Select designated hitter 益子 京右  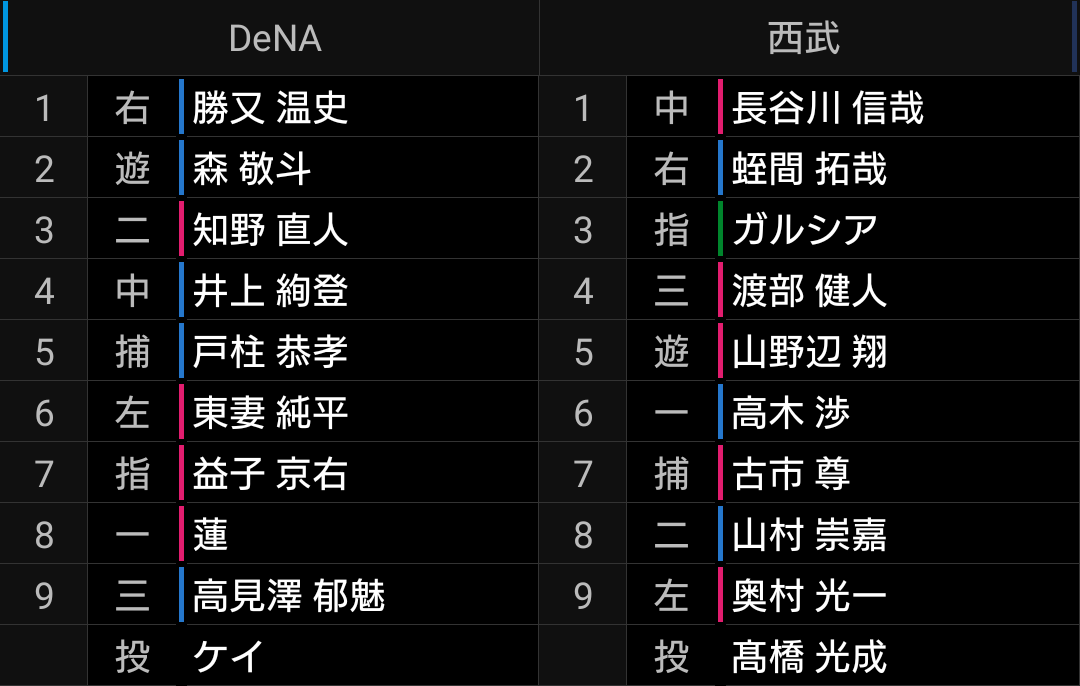[x=270, y=474]
